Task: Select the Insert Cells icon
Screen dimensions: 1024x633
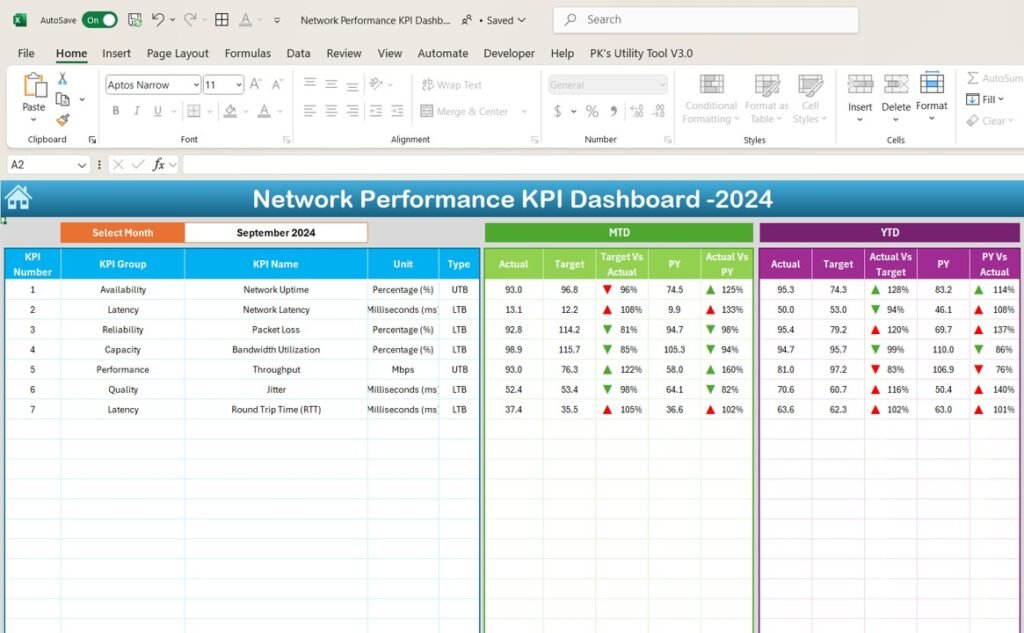Action: pos(860,97)
